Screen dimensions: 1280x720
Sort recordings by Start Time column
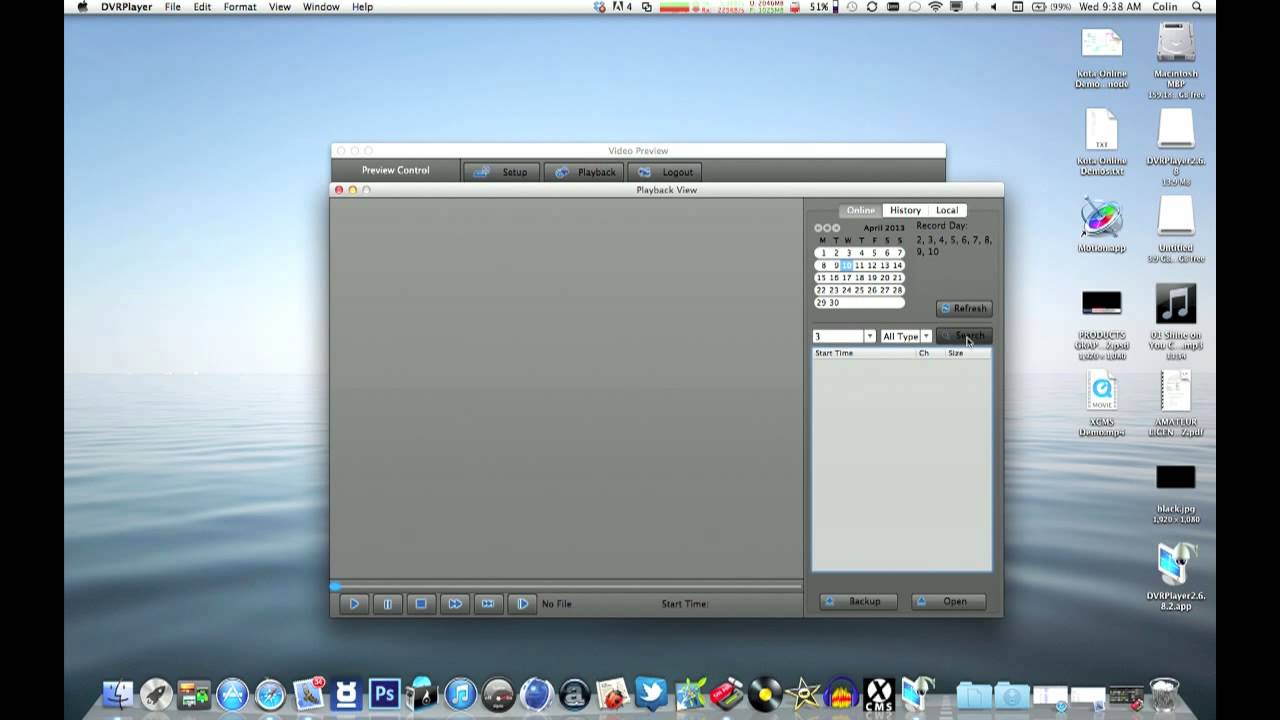pos(863,353)
